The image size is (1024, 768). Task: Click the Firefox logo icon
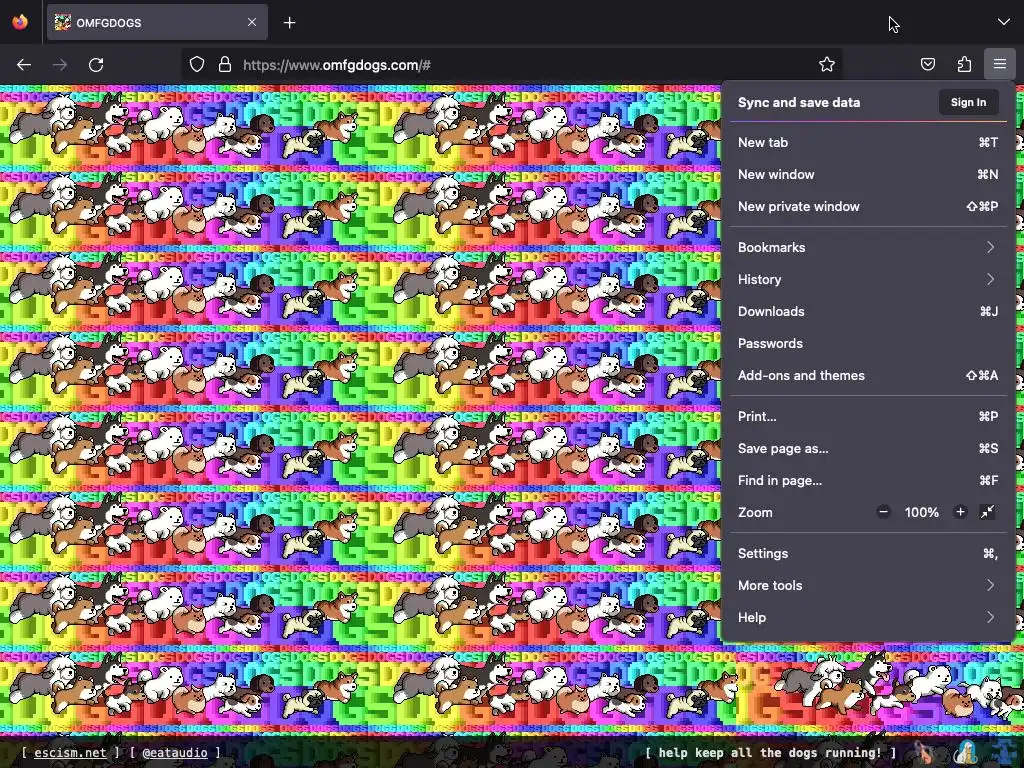20,22
